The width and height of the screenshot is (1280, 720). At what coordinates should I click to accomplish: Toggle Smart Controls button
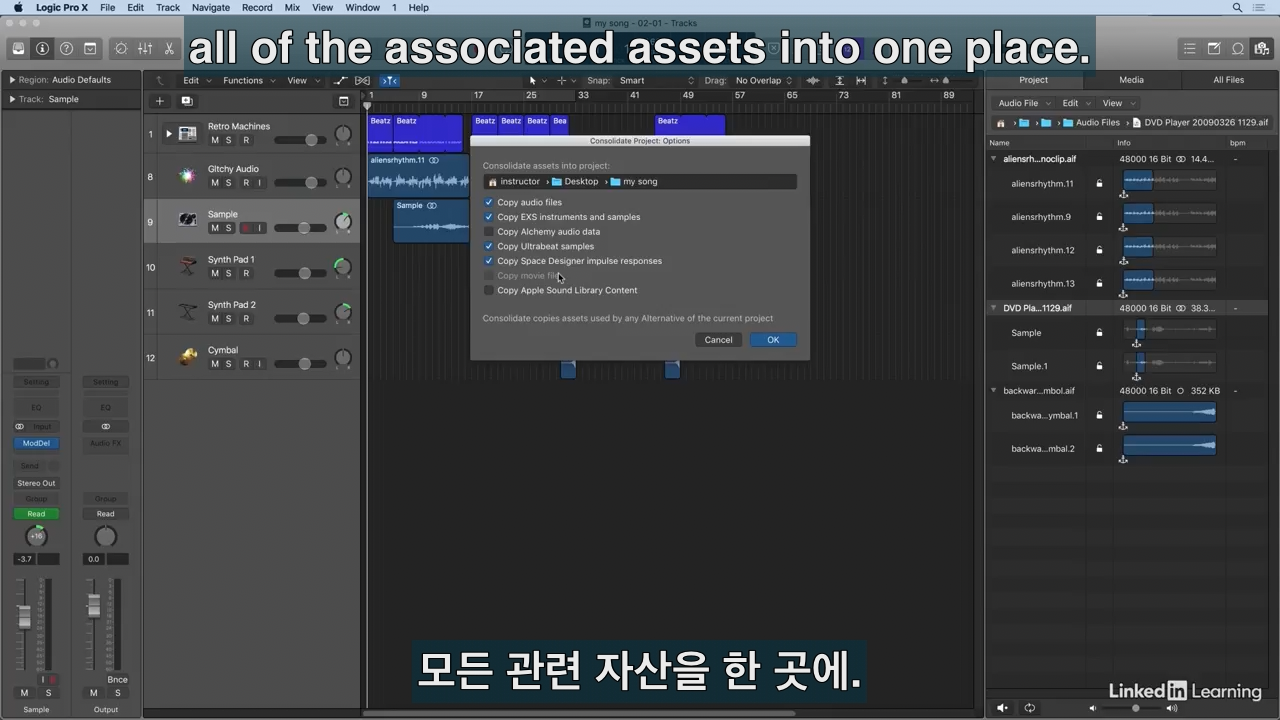pyautogui.click(x=122, y=48)
